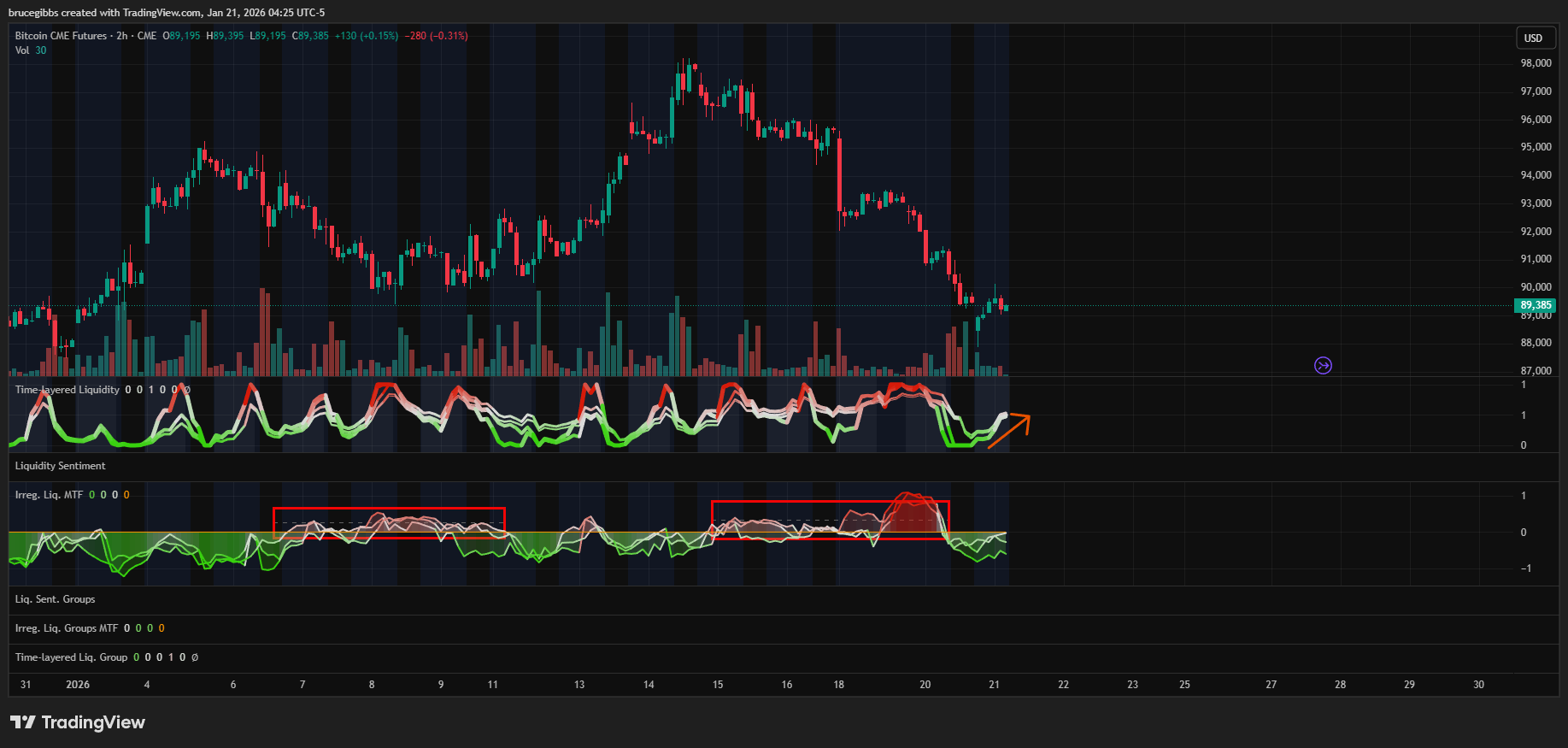Click the Irreg. Liq. MTF indicator label

pos(49,495)
